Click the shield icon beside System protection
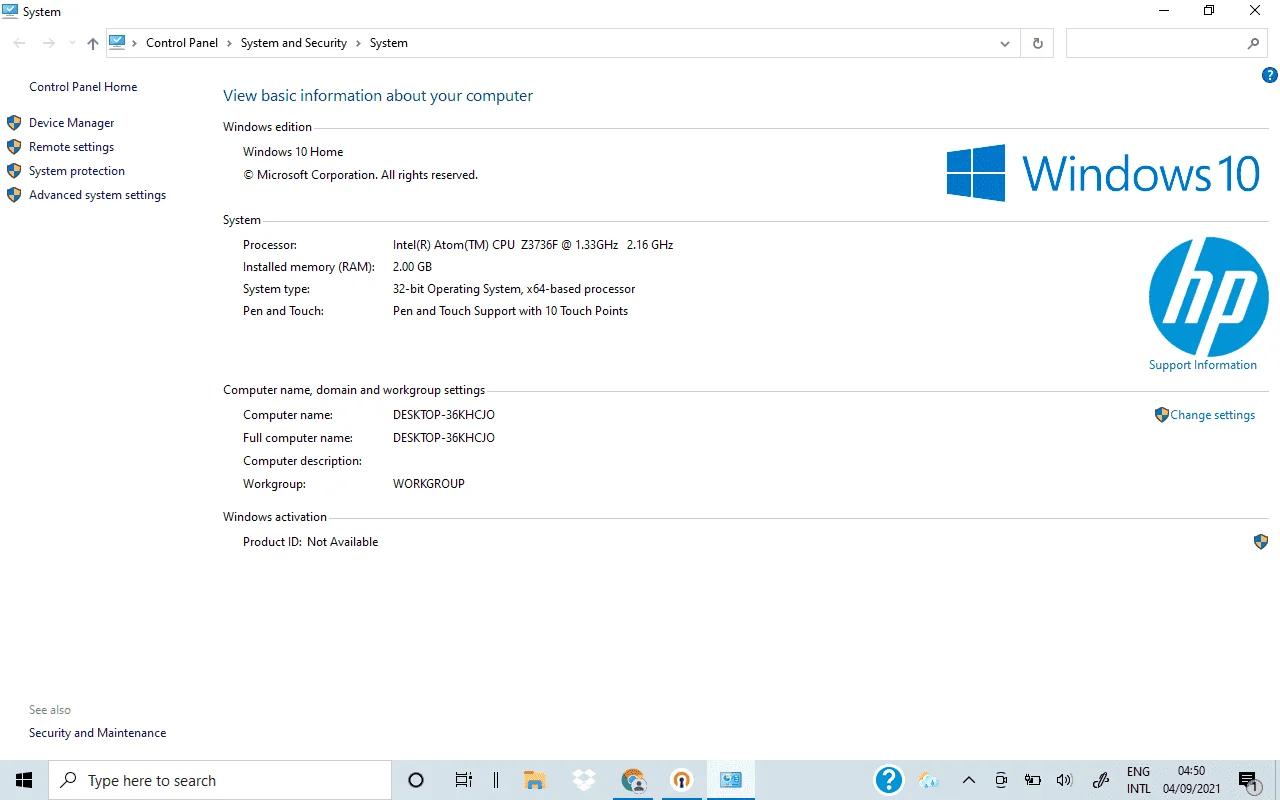The height and width of the screenshot is (800, 1280). click(14, 171)
